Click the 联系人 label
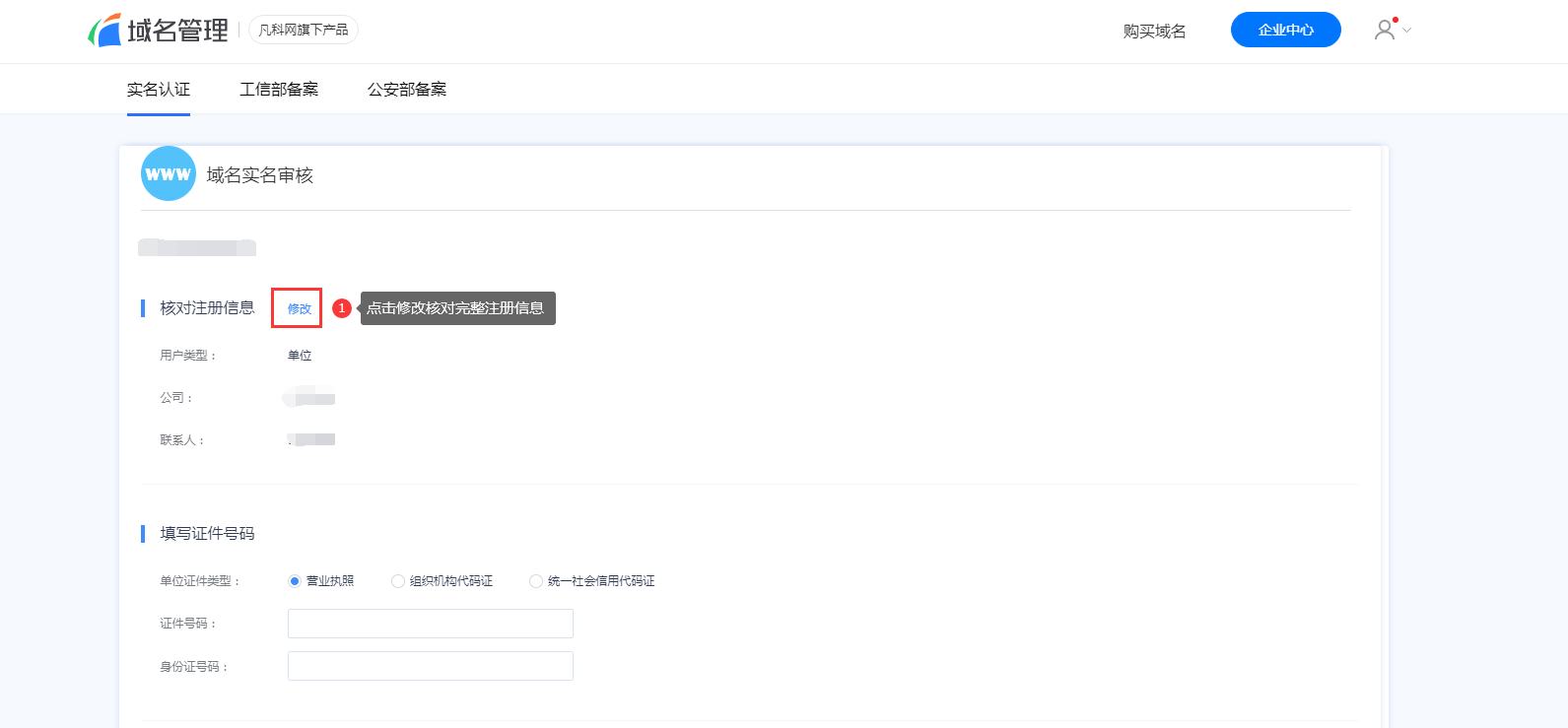The width and height of the screenshot is (1568, 728). coord(181,439)
